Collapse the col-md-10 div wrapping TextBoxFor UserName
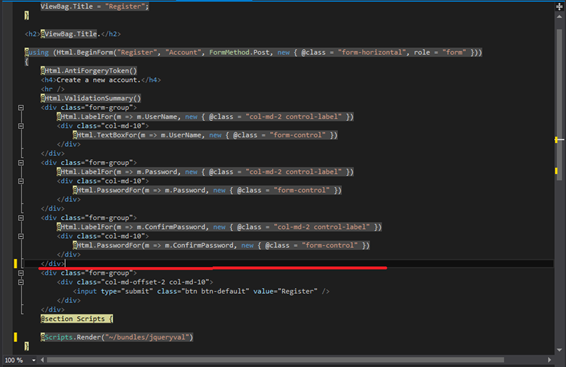The image size is (566, 367). (x=21, y=126)
